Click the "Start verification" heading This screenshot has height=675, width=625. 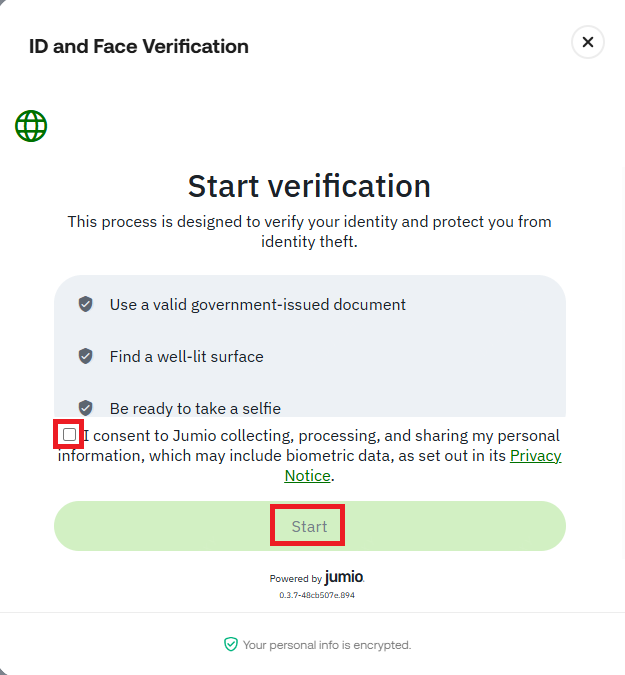(x=309, y=186)
